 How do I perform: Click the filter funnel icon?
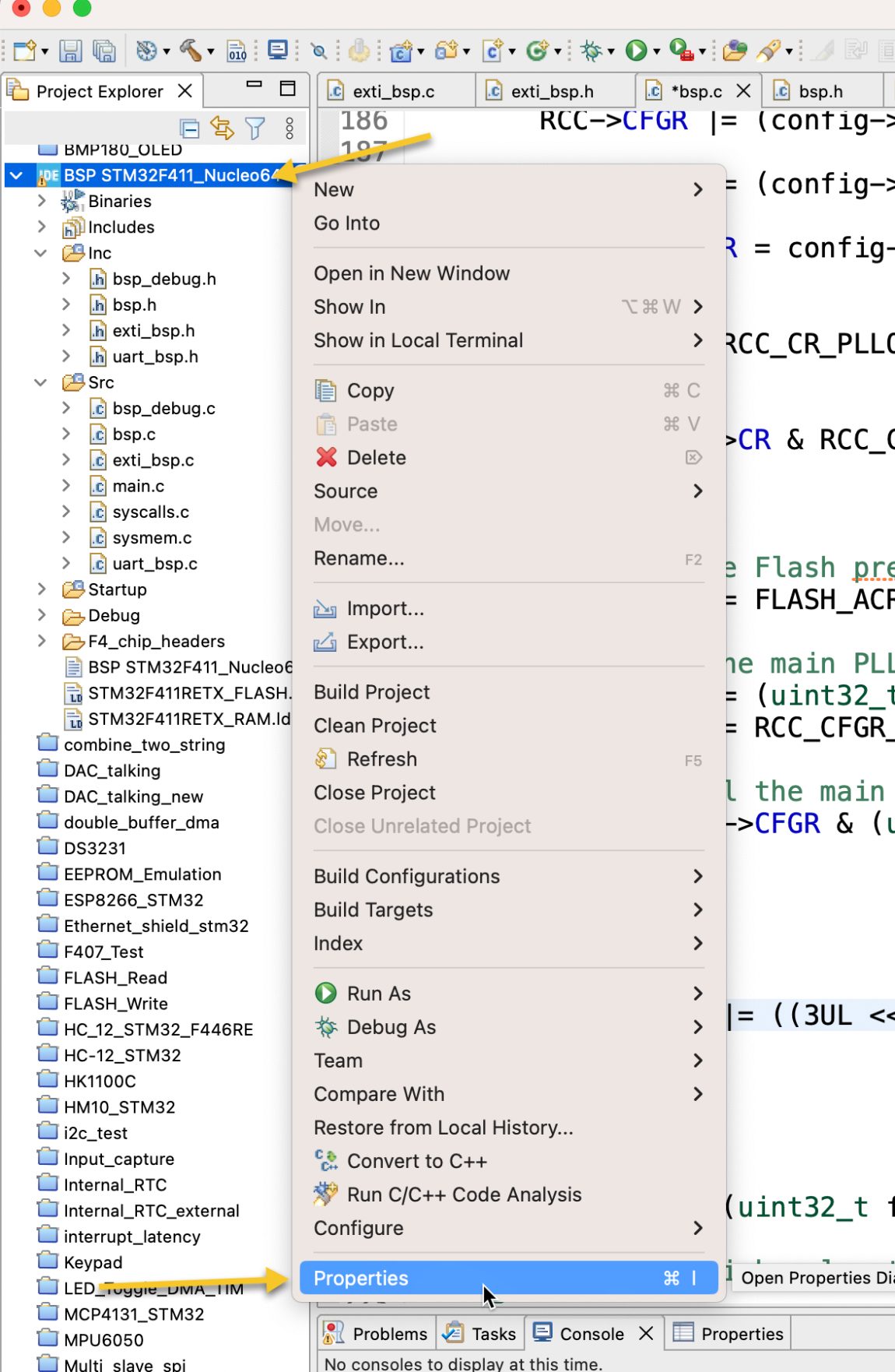click(x=255, y=128)
